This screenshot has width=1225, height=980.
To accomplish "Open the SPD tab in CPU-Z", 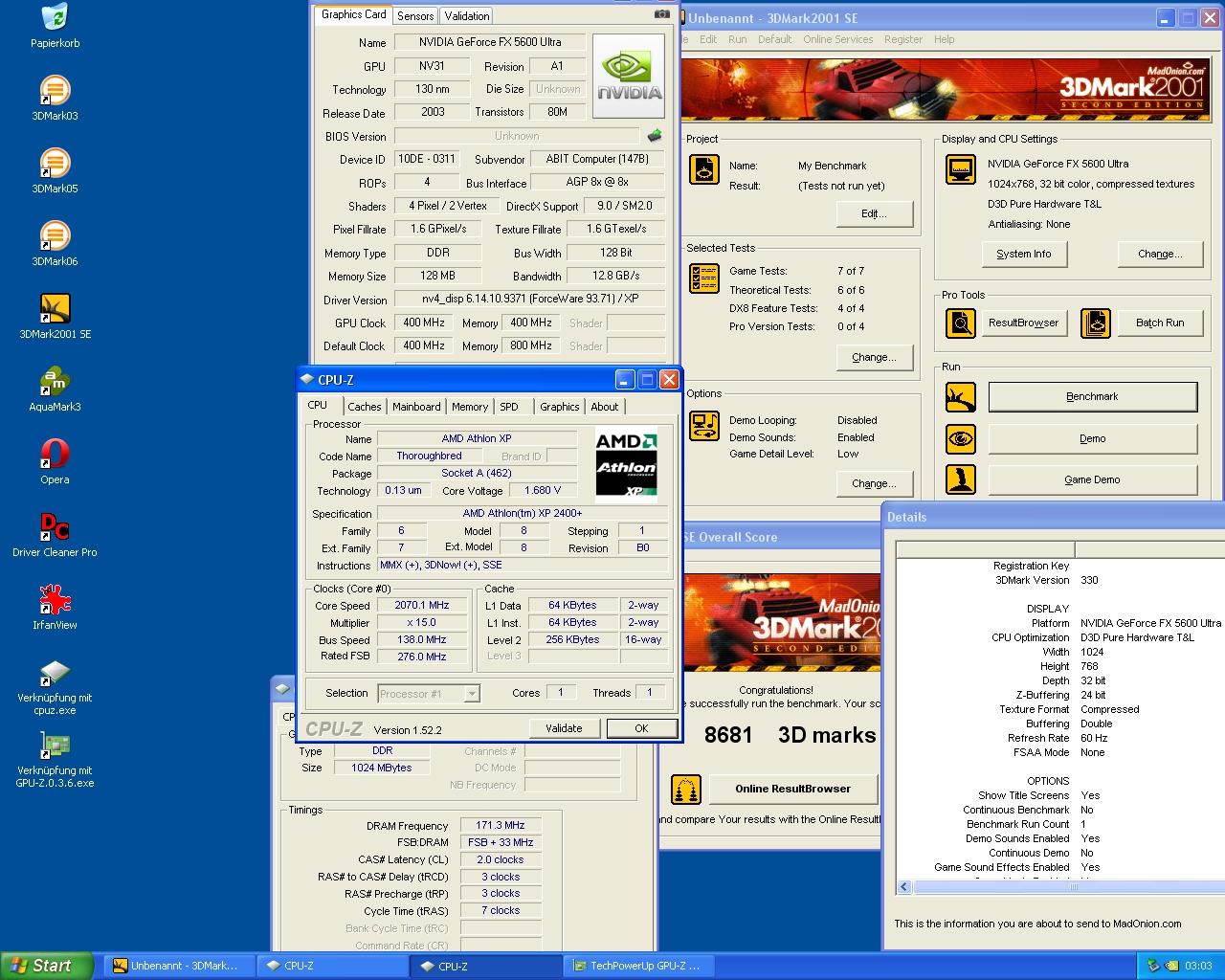I will [509, 407].
